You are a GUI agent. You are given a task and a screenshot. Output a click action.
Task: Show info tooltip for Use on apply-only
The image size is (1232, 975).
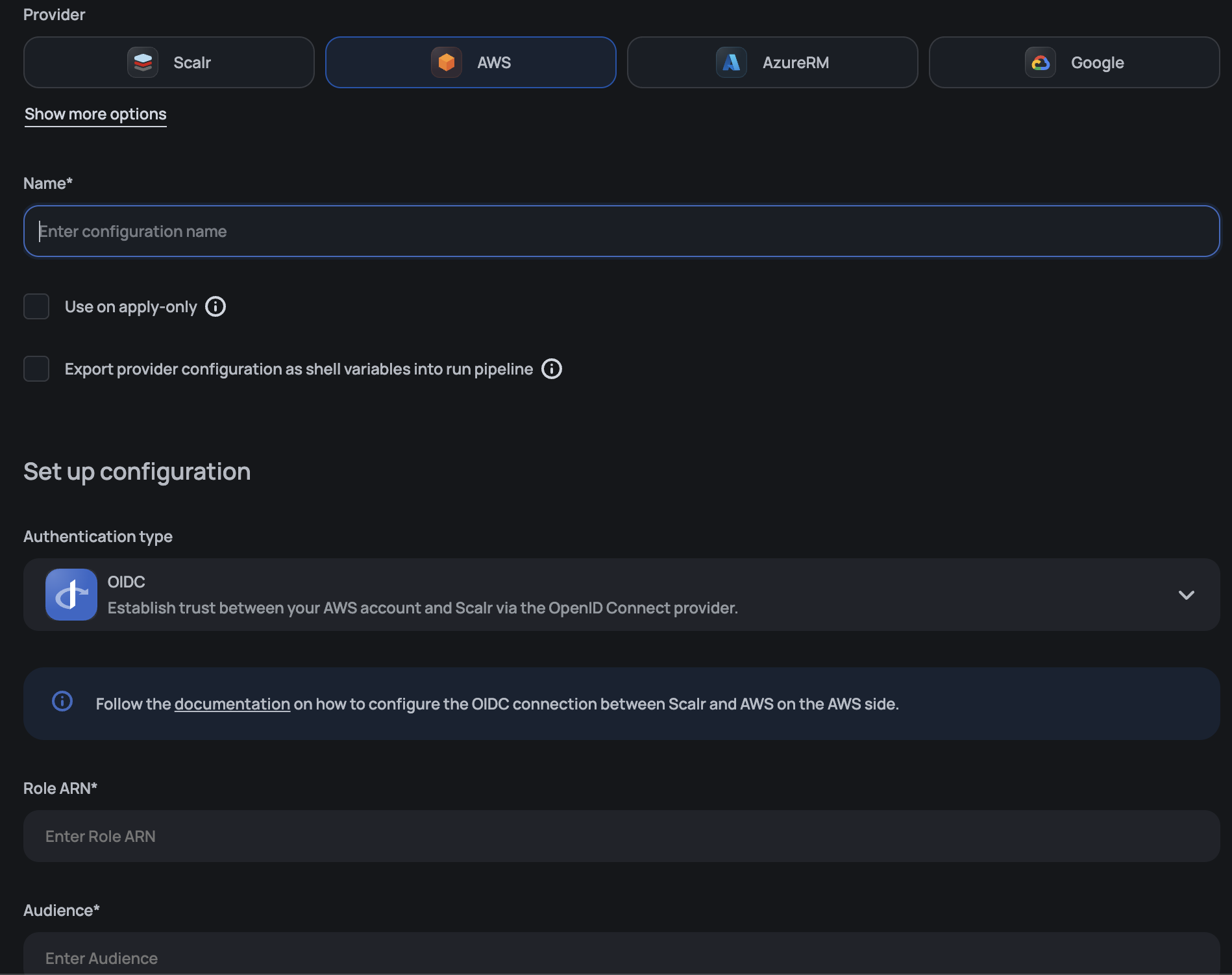click(x=216, y=306)
